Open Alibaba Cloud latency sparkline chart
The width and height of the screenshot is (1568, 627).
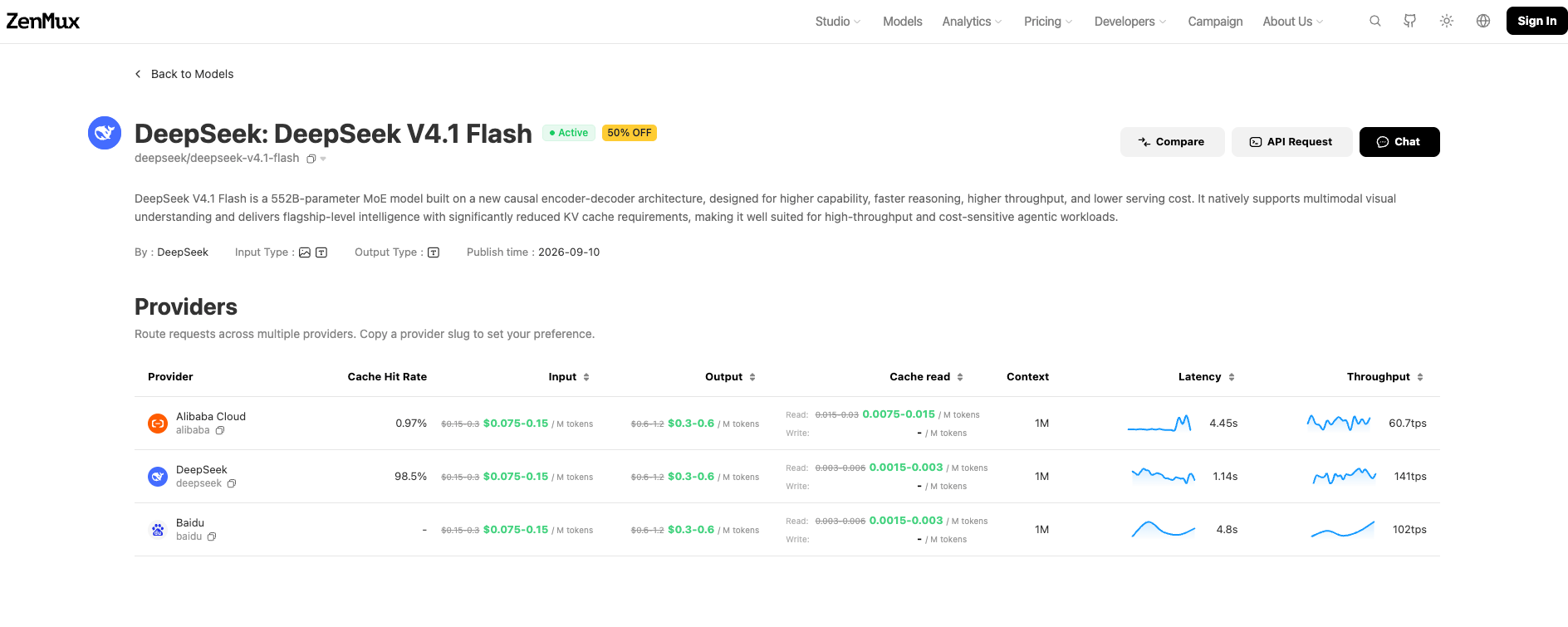[x=1160, y=424]
